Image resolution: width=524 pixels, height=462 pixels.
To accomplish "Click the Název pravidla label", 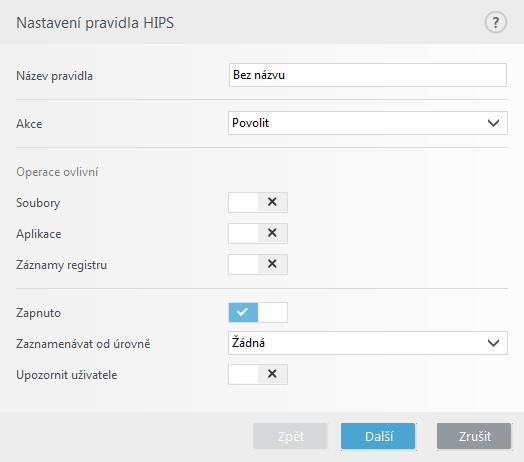I will tap(54, 76).
